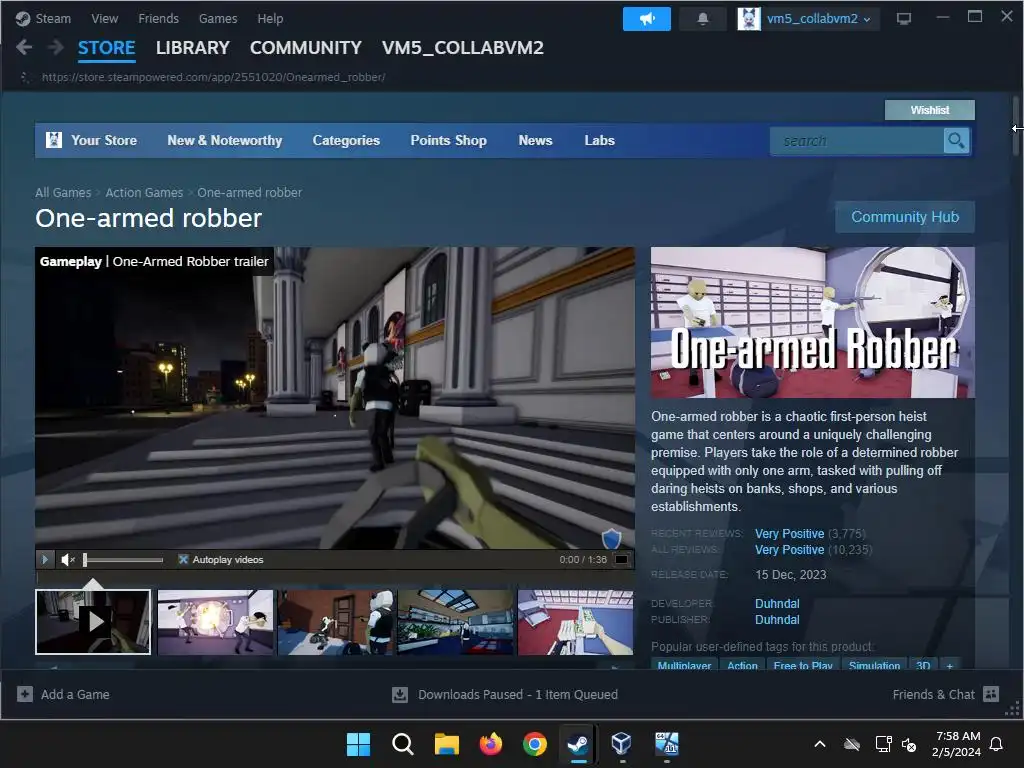Click the trailer progress bar

[x=334, y=577]
